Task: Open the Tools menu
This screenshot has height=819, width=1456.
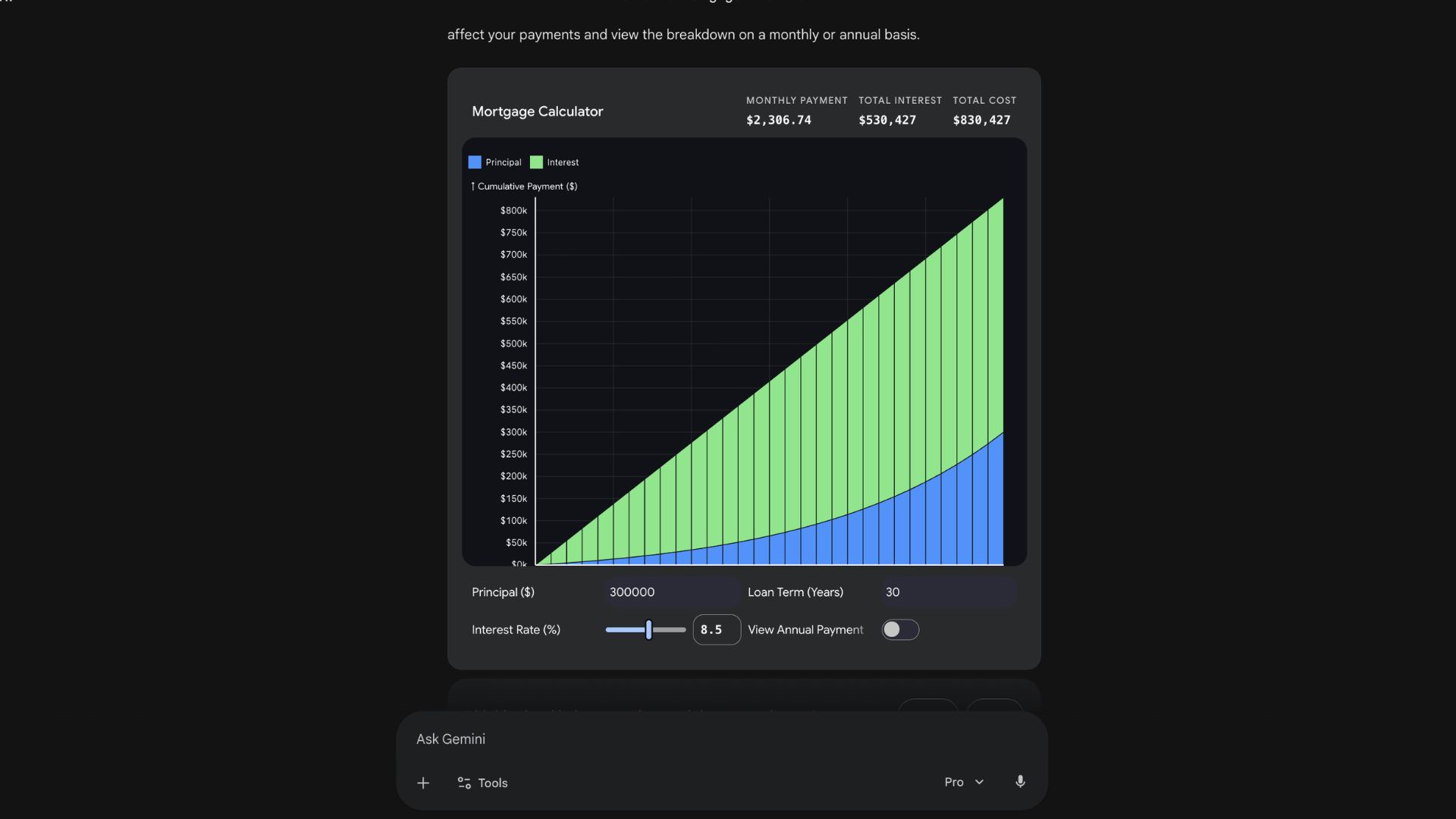Action: [x=482, y=783]
